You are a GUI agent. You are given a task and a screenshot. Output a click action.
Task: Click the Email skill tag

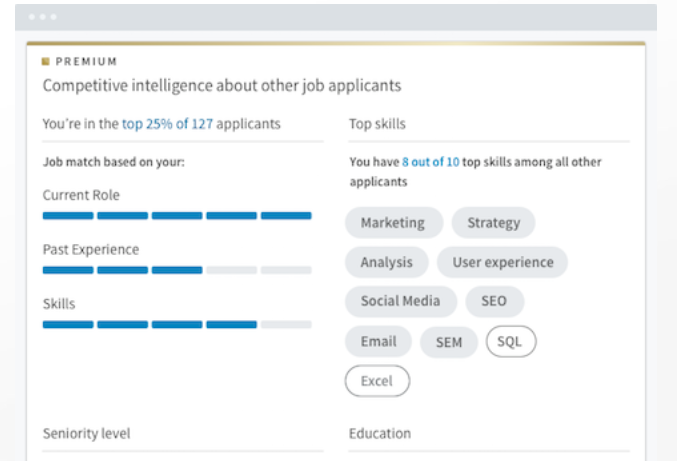click(x=378, y=342)
